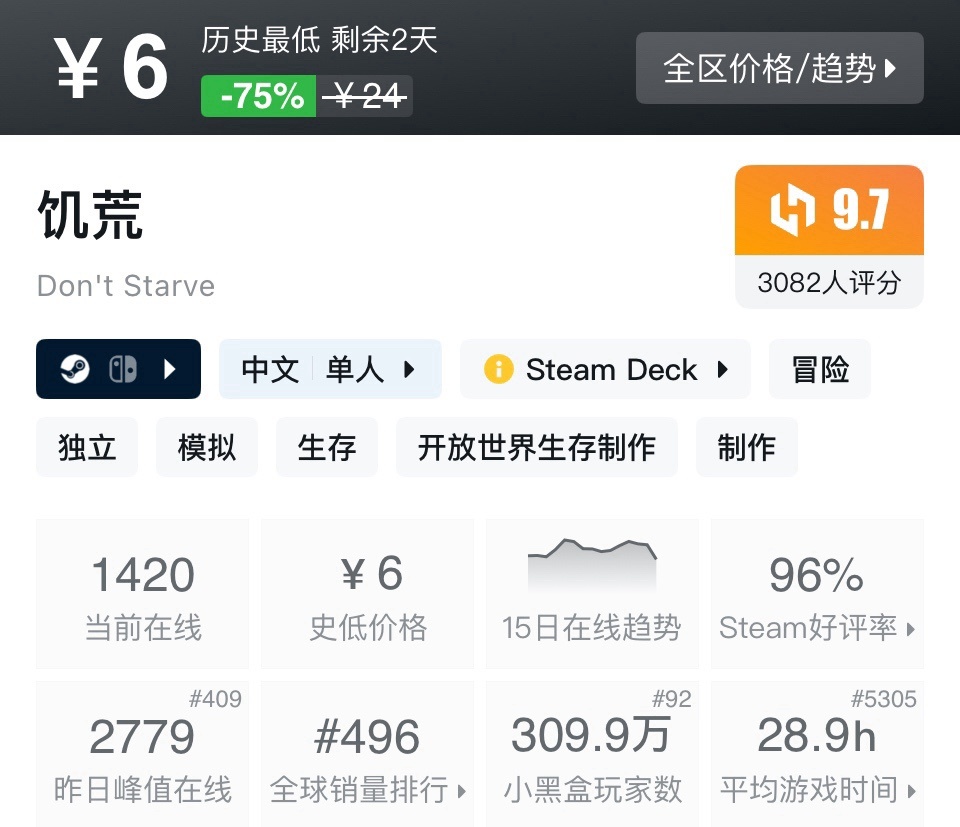
Task: Tap the #5305 rank label
Action: point(883,698)
